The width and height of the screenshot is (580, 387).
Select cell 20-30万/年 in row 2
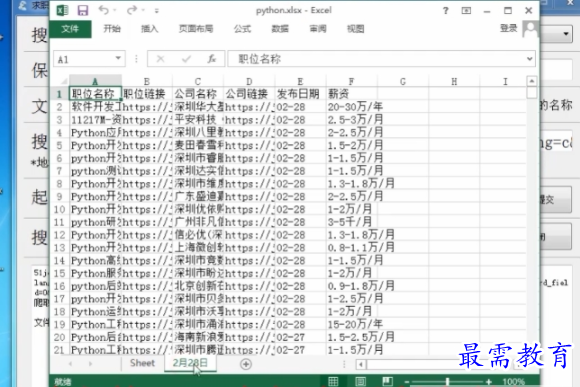click(351, 107)
